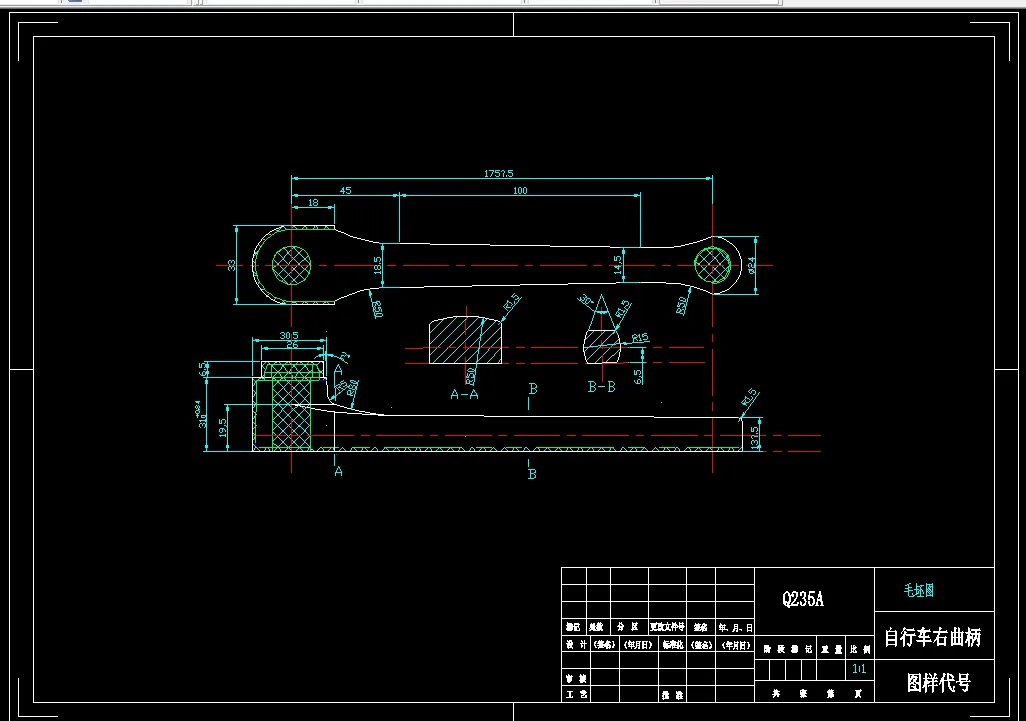Click the 45 dimension text
Image resolution: width=1026 pixels, height=721 pixels.
(x=345, y=190)
